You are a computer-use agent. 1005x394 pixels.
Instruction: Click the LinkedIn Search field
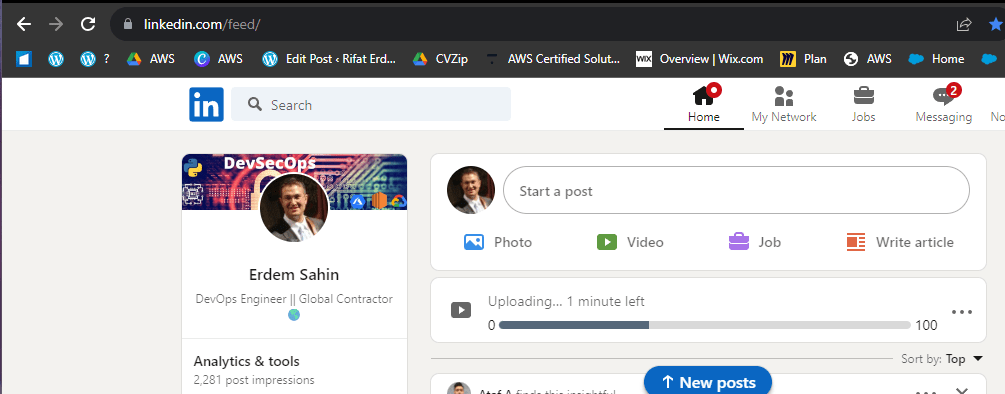[x=370, y=104]
